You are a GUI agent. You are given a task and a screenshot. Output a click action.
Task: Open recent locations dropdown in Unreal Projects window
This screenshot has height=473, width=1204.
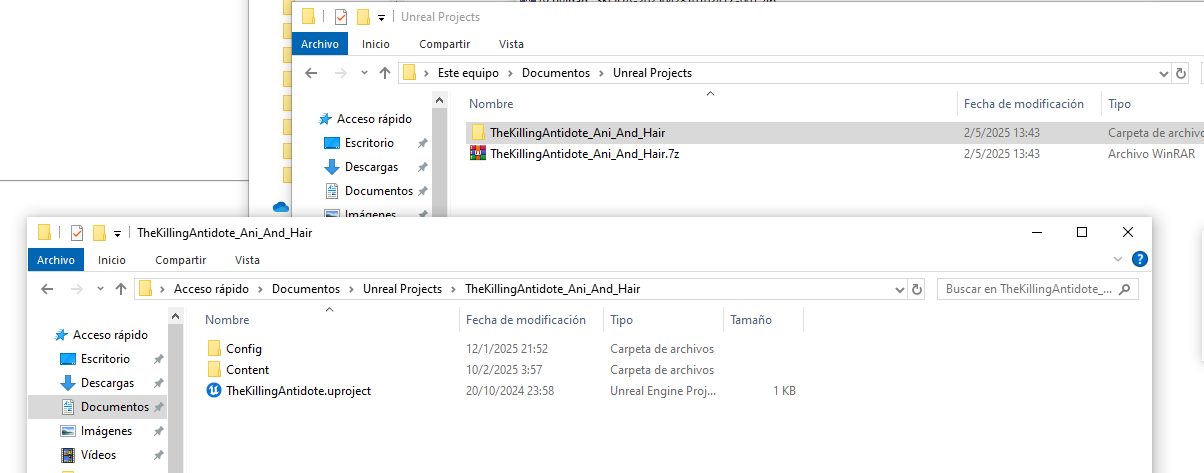click(362, 73)
